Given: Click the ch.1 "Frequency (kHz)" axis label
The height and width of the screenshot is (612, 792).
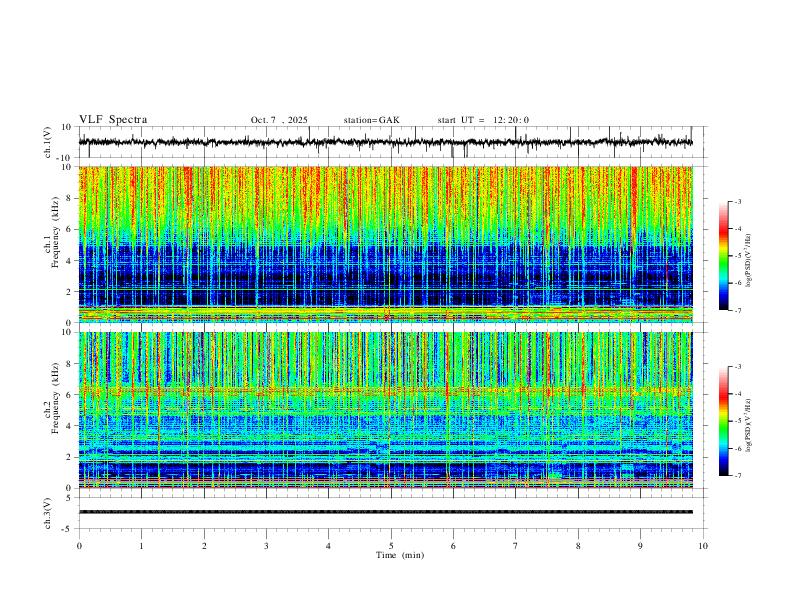Looking at the screenshot, I should point(55,233).
